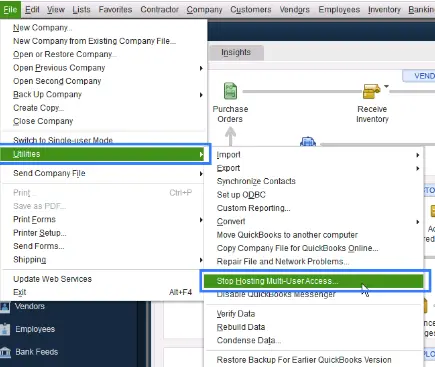
Task: Open the Company menu
Action: pos(204,10)
